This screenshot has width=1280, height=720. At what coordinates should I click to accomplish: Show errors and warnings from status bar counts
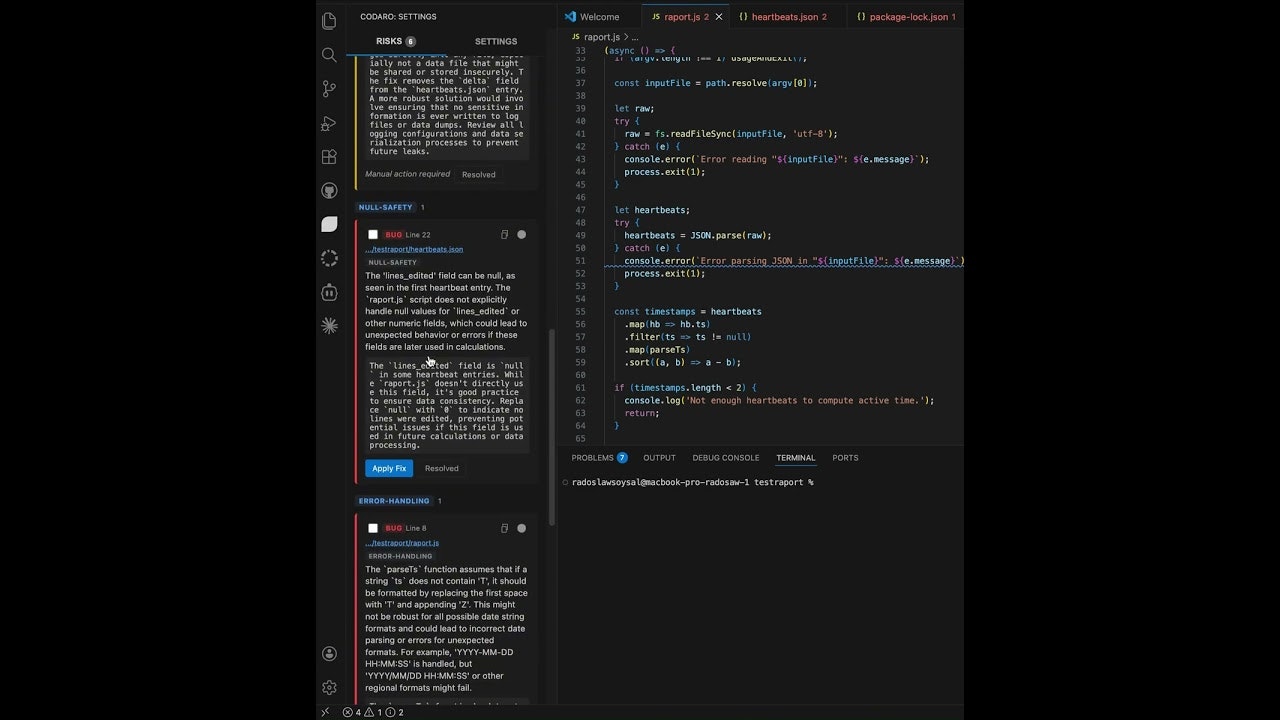pos(373,712)
